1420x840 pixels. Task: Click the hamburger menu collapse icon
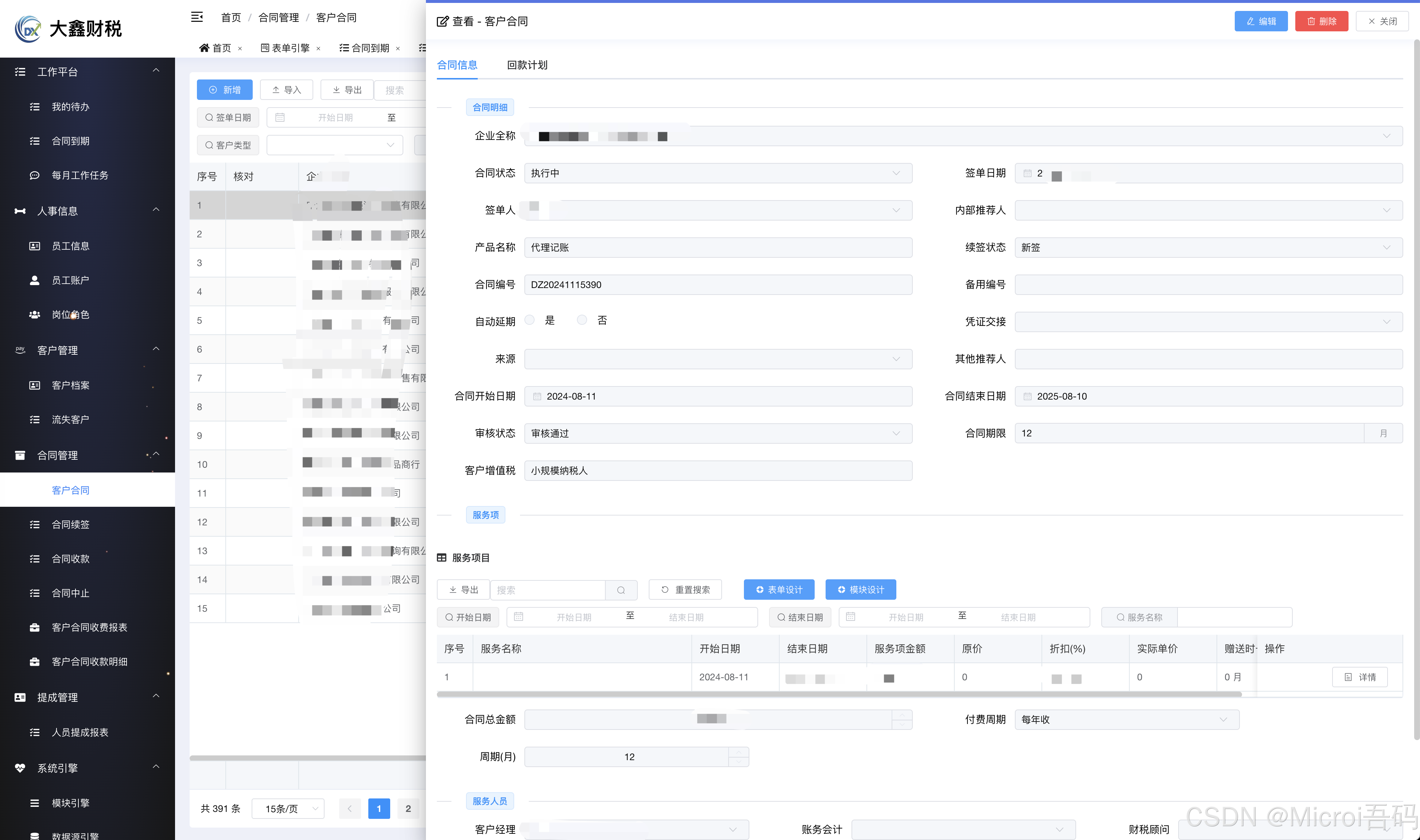(x=197, y=17)
